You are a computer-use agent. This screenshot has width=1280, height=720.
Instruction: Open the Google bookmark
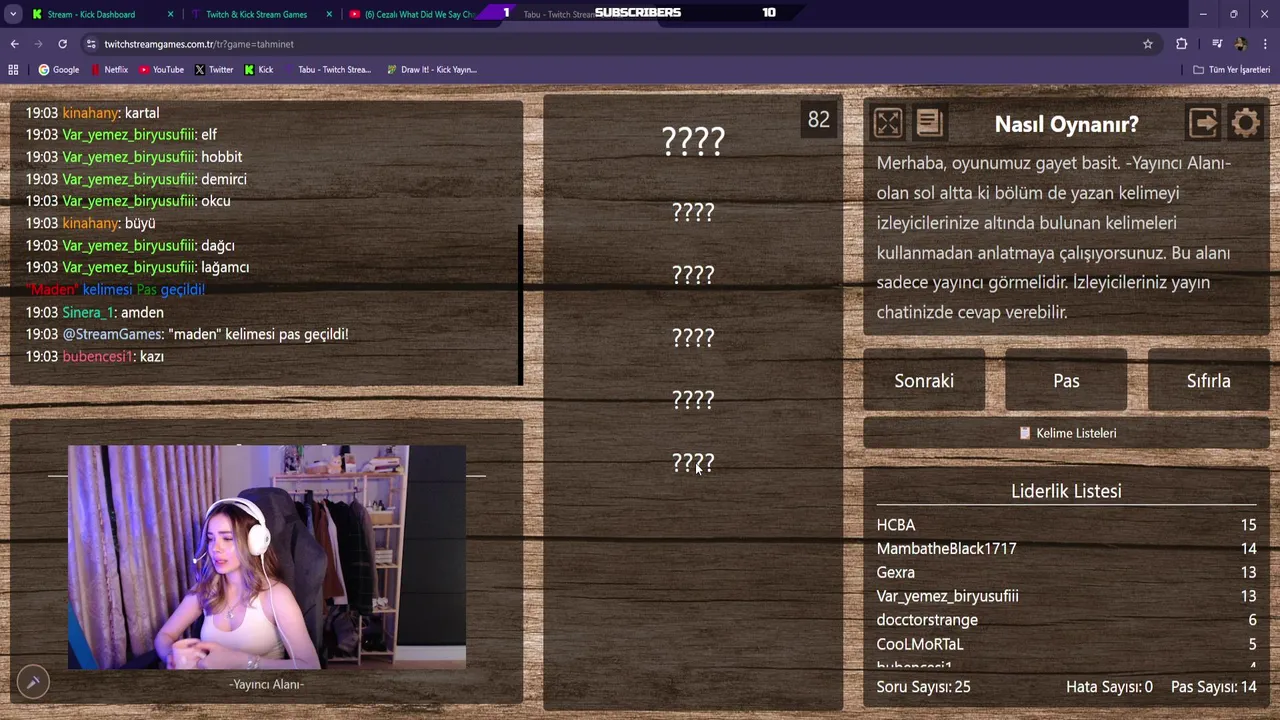(x=58, y=70)
